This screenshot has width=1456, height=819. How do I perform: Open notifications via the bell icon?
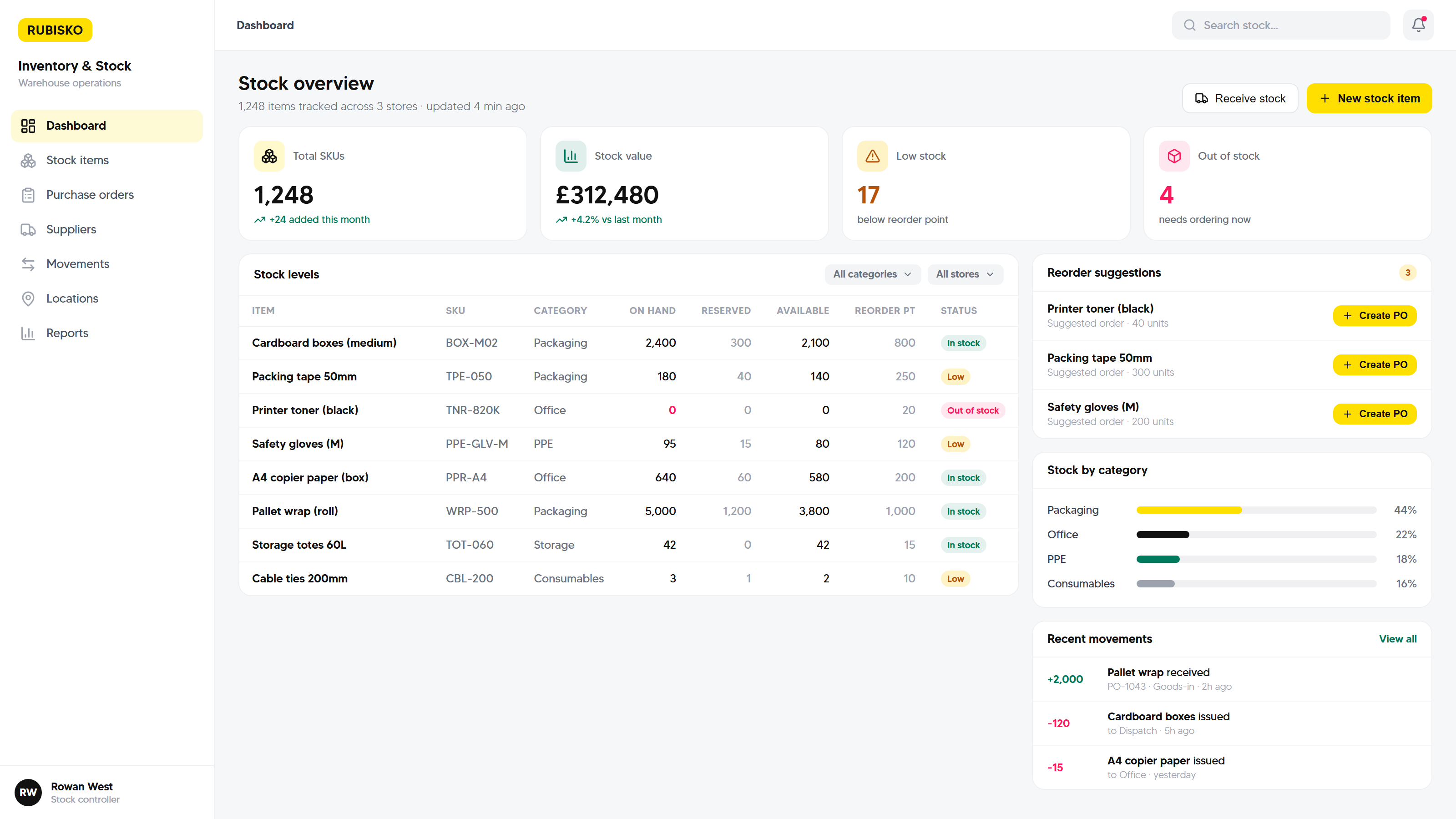click(1418, 25)
